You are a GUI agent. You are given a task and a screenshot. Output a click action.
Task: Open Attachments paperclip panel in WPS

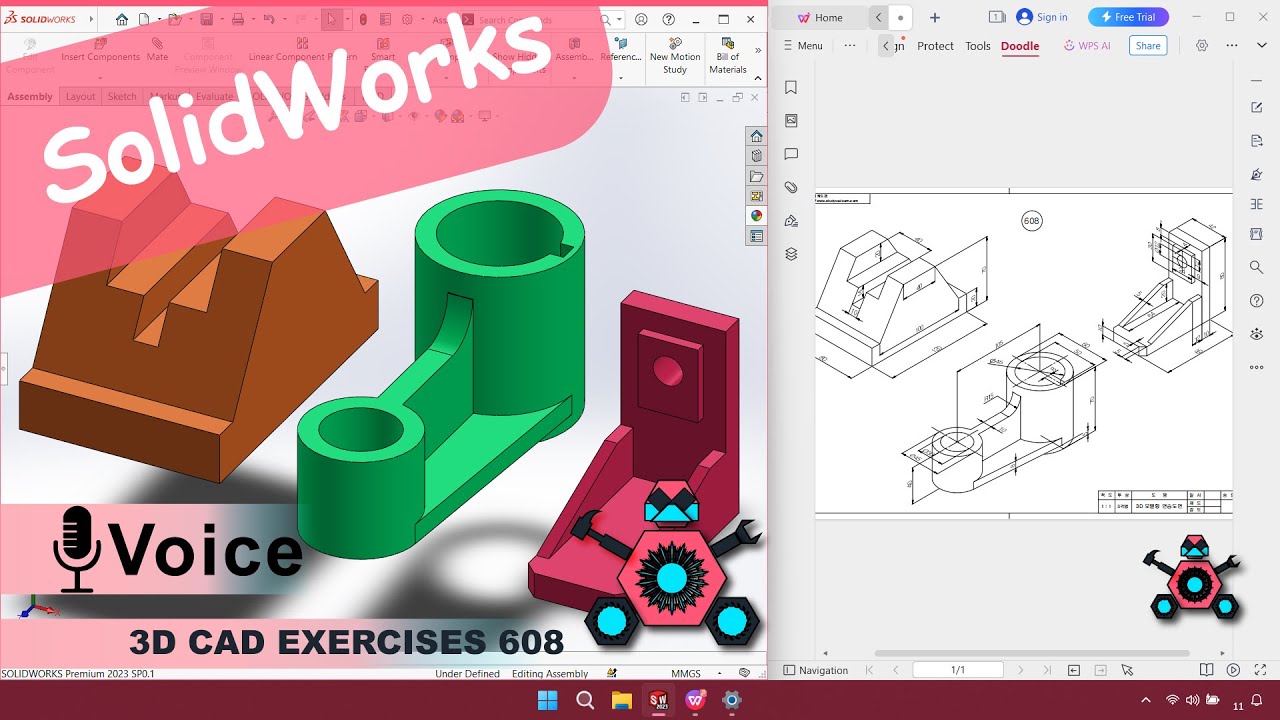pyautogui.click(x=791, y=187)
